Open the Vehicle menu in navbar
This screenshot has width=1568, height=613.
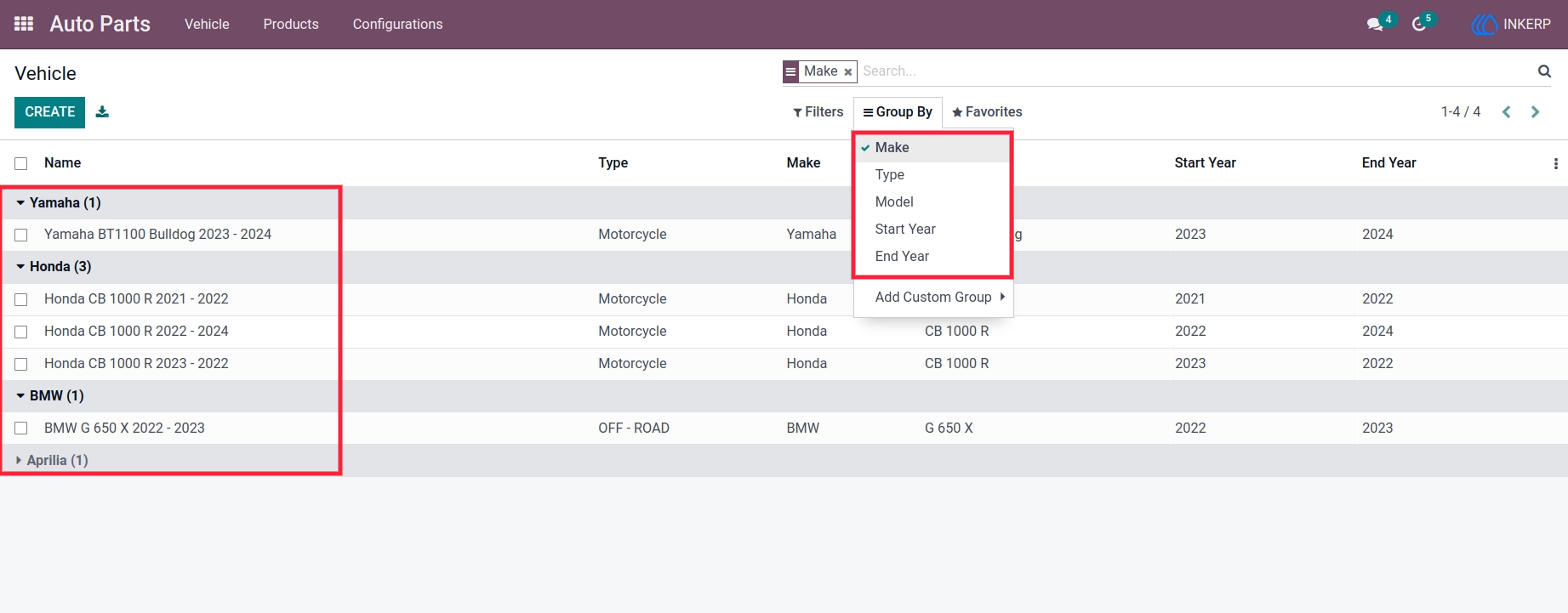click(207, 24)
